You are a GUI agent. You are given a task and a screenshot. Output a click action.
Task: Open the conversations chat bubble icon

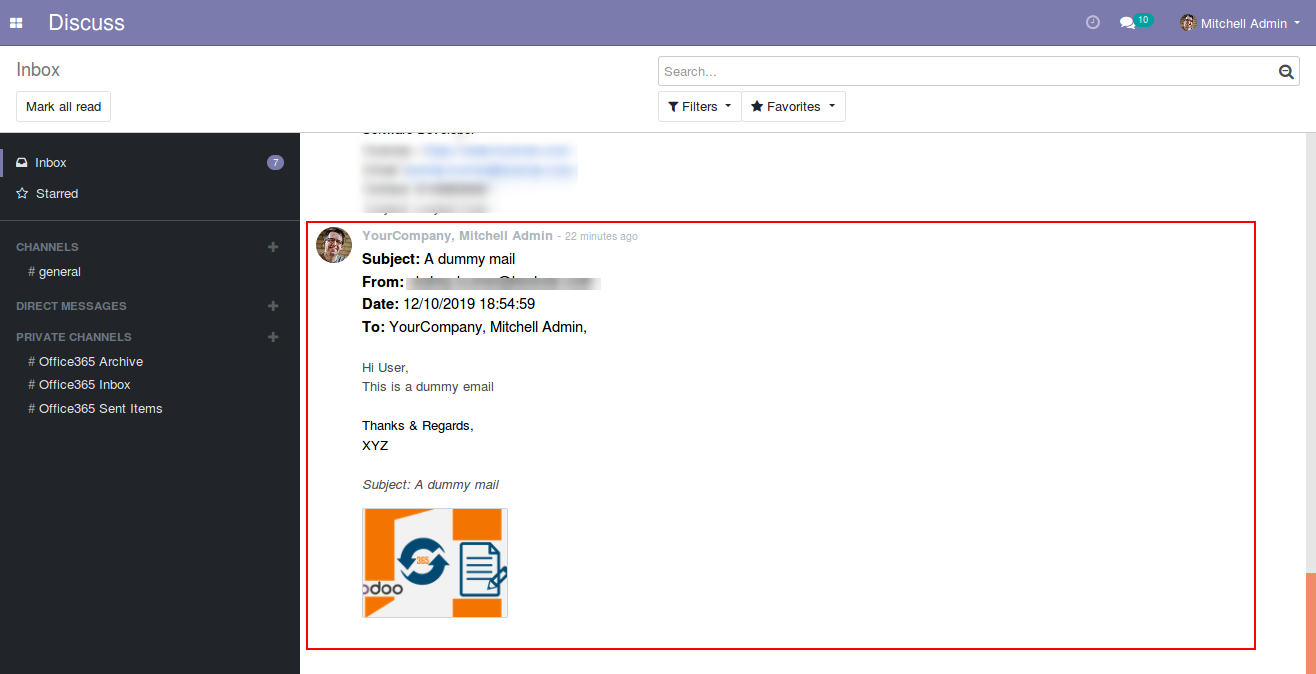coord(1128,23)
